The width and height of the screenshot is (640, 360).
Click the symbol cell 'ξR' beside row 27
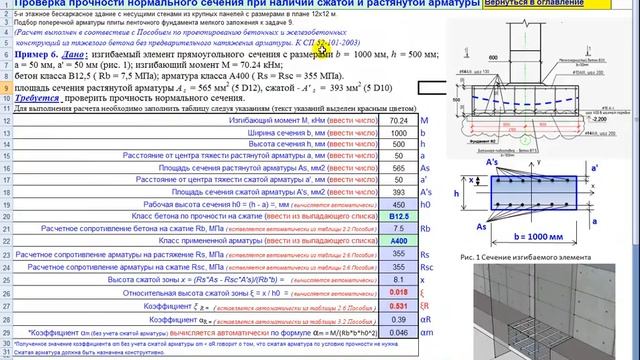424,306
